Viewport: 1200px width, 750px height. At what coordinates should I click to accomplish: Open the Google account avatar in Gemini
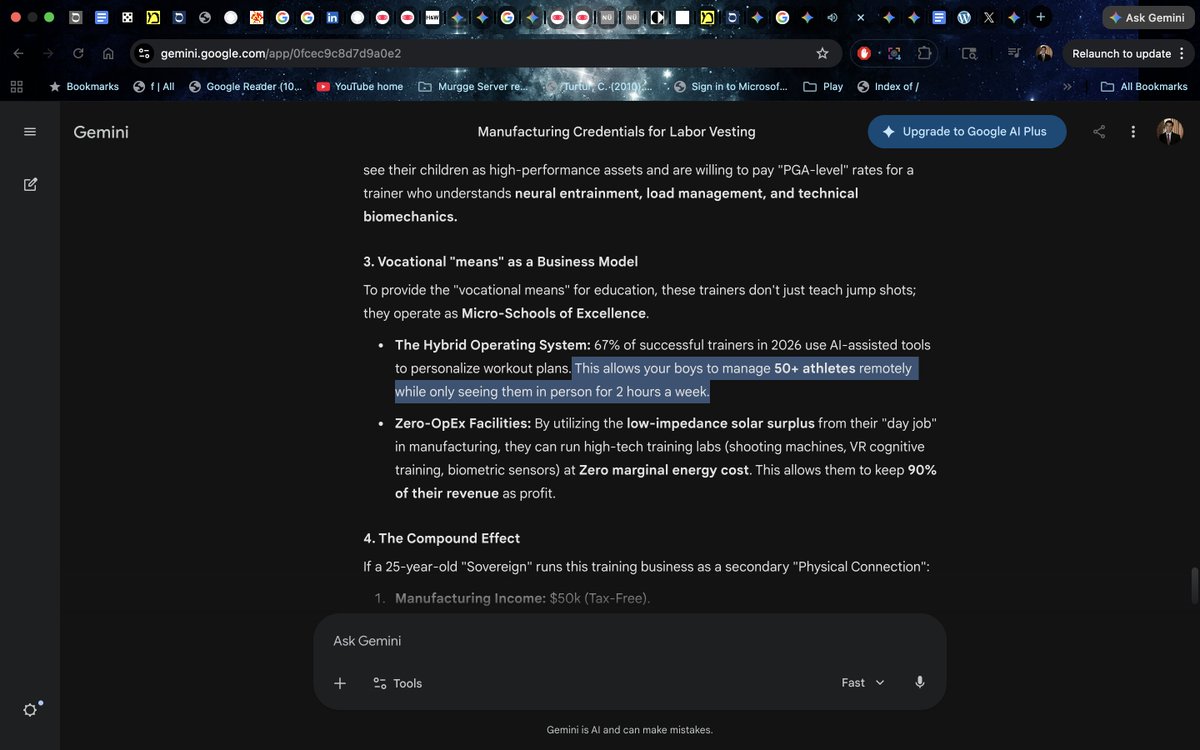point(1169,132)
